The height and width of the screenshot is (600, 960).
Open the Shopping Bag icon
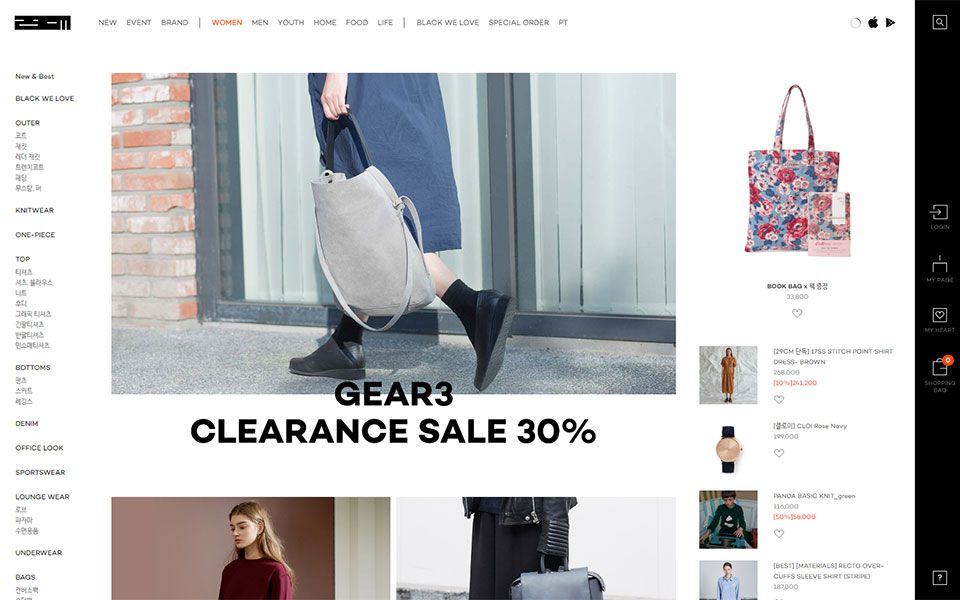point(939,374)
